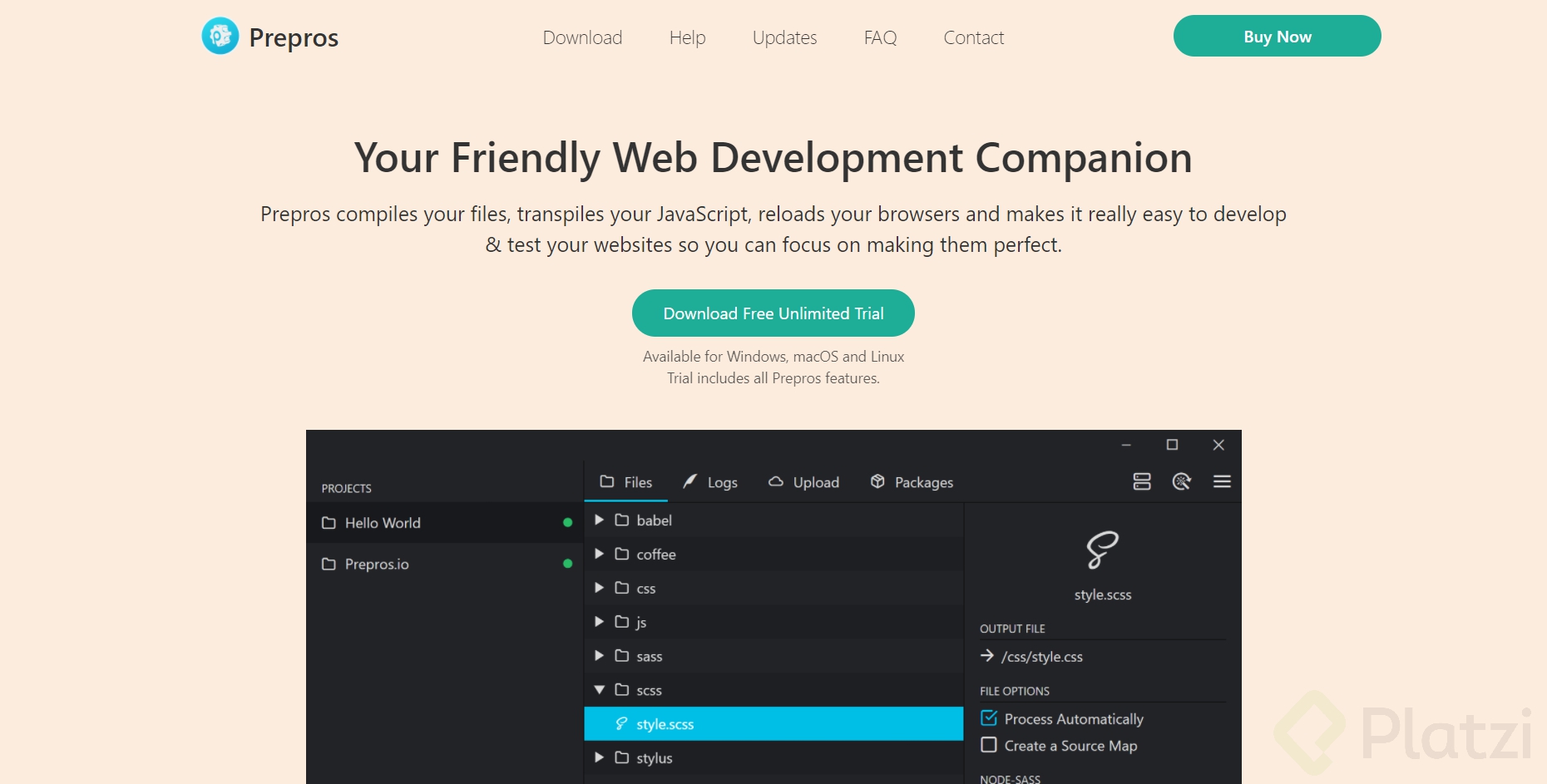Click the Upload cloud icon
Screen dimensions: 1547x784
pos(775,482)
